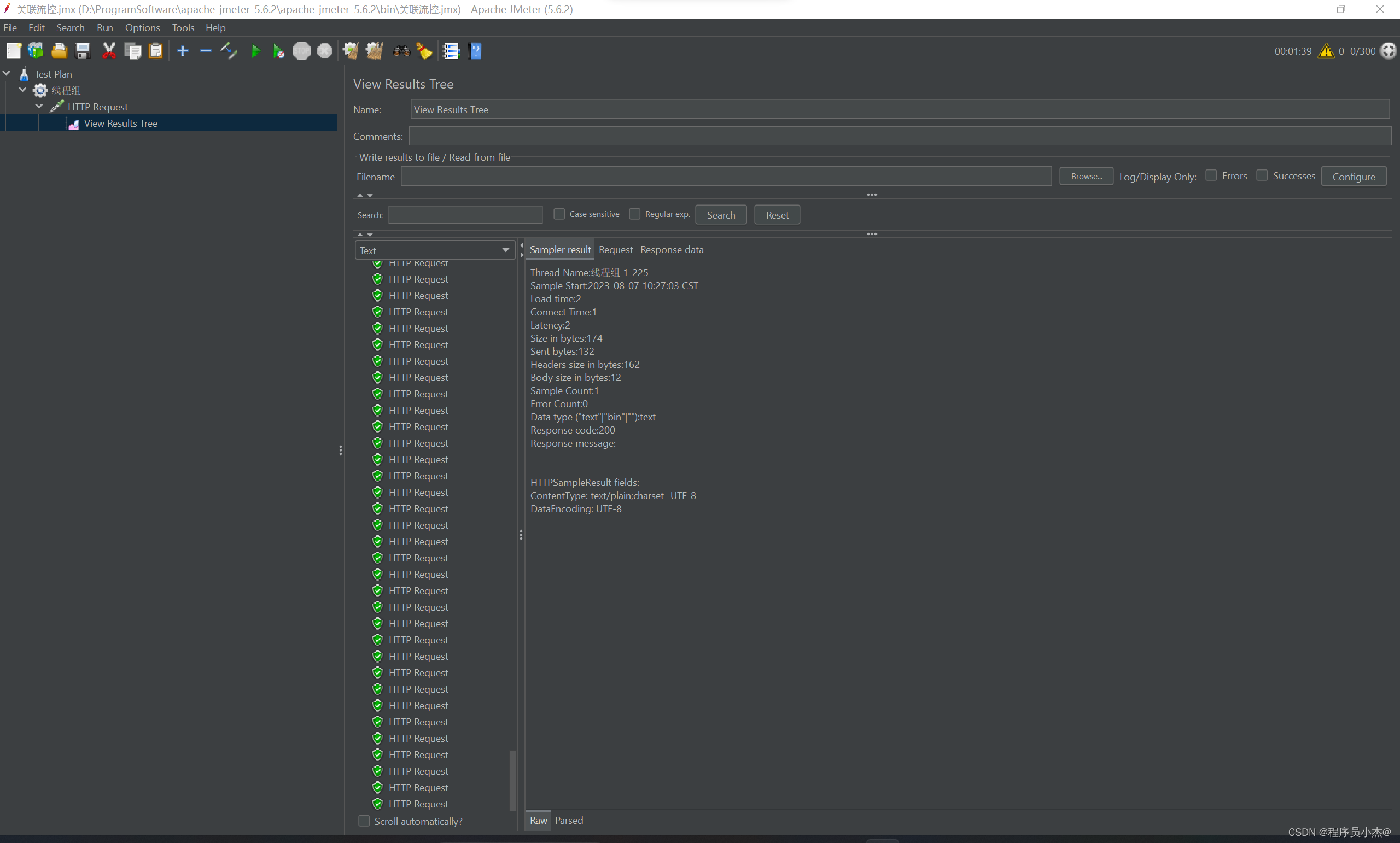Start the test with green play icon
The image size is (1400, 843).
255,51
